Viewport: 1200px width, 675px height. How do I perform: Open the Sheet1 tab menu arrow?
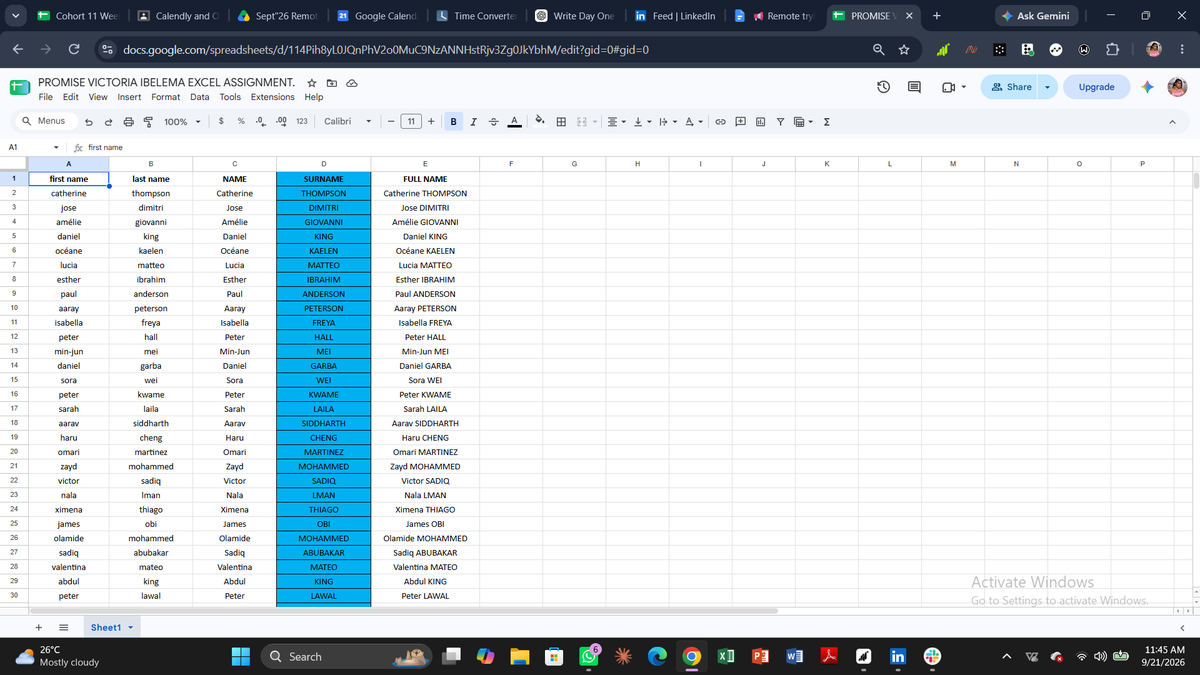point(130,628)
